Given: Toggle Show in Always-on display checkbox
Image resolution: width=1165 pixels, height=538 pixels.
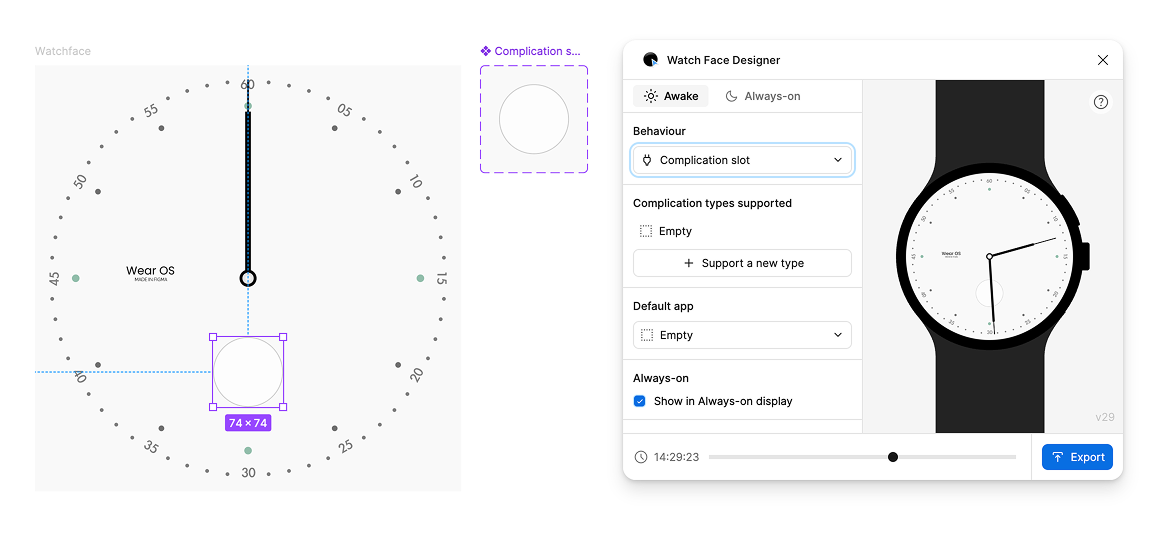Looking at the screenshot, I should 640,401.
